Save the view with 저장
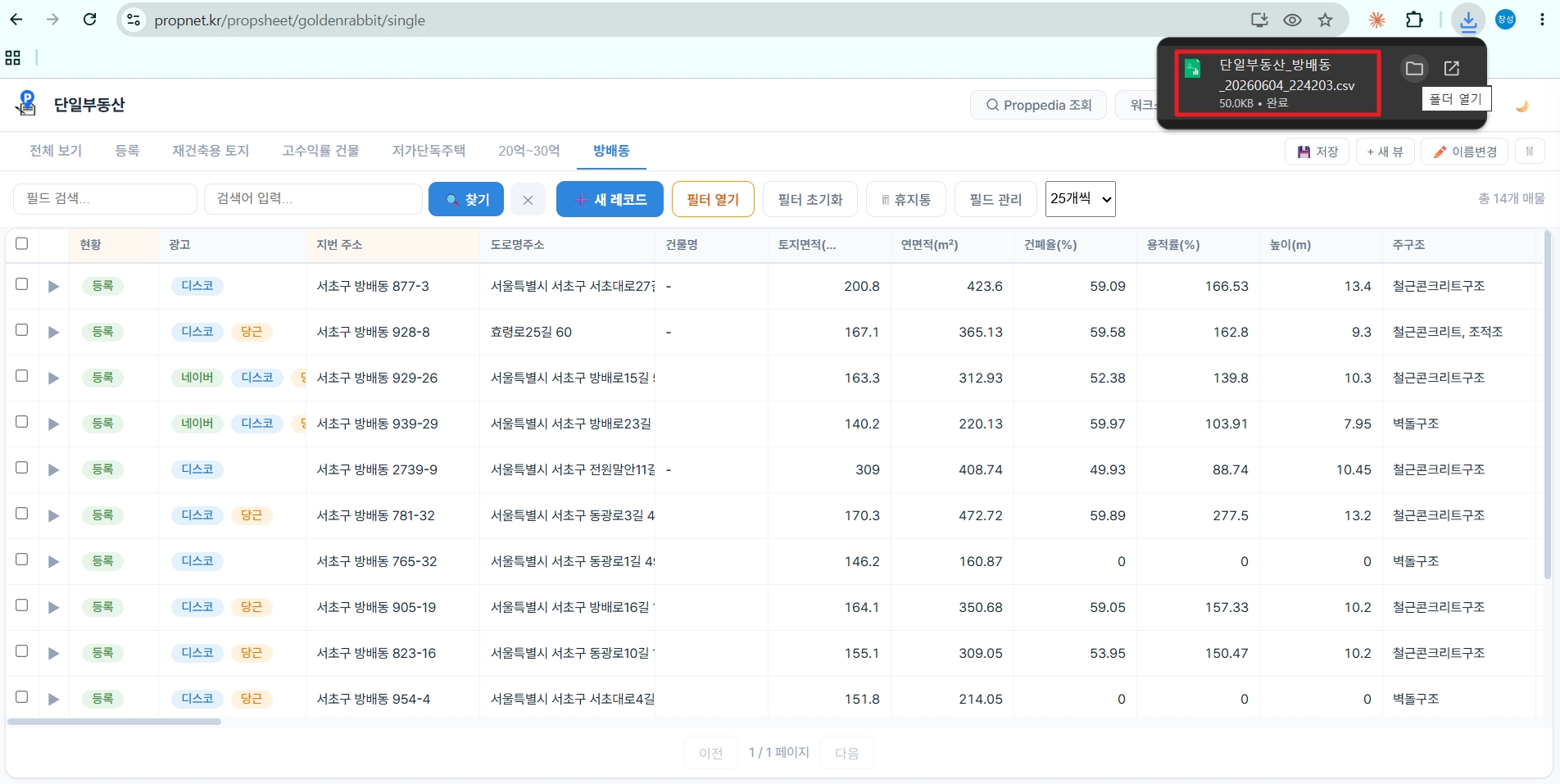Viewport: 1560px width, 784px height. tap(1317, 152)
